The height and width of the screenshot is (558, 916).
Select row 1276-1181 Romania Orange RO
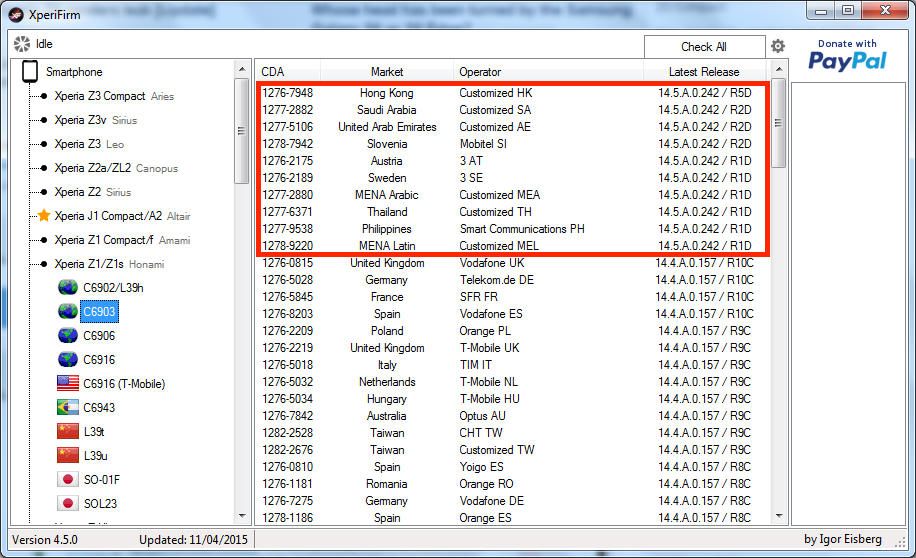pyautogui.click(x=513, y=484)
